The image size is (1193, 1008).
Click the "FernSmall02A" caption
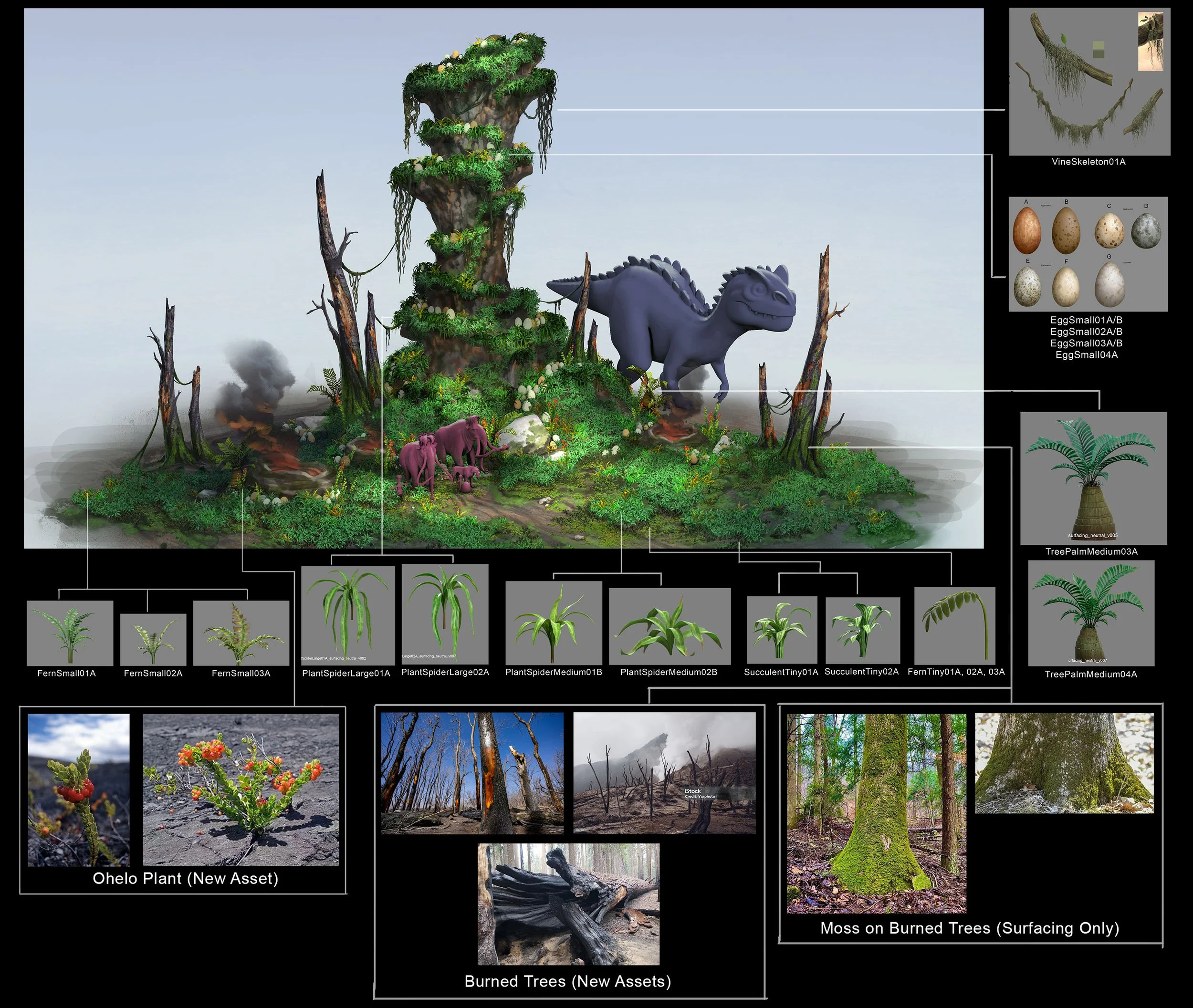click(153, 673)
